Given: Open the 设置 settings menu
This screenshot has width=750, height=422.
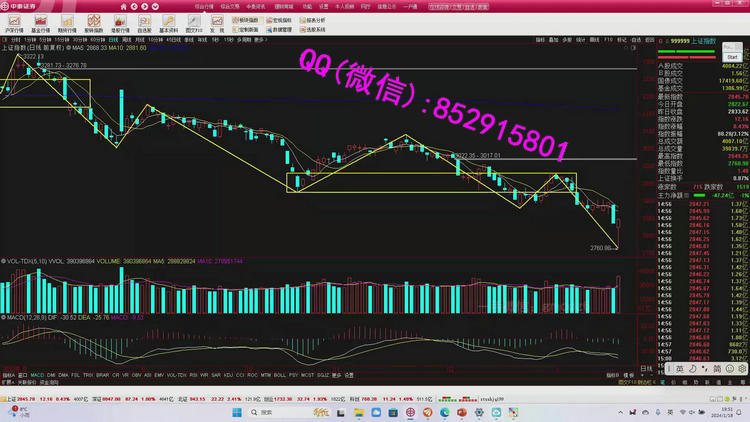Looking at the screenshot, I should tap(322, 6).
